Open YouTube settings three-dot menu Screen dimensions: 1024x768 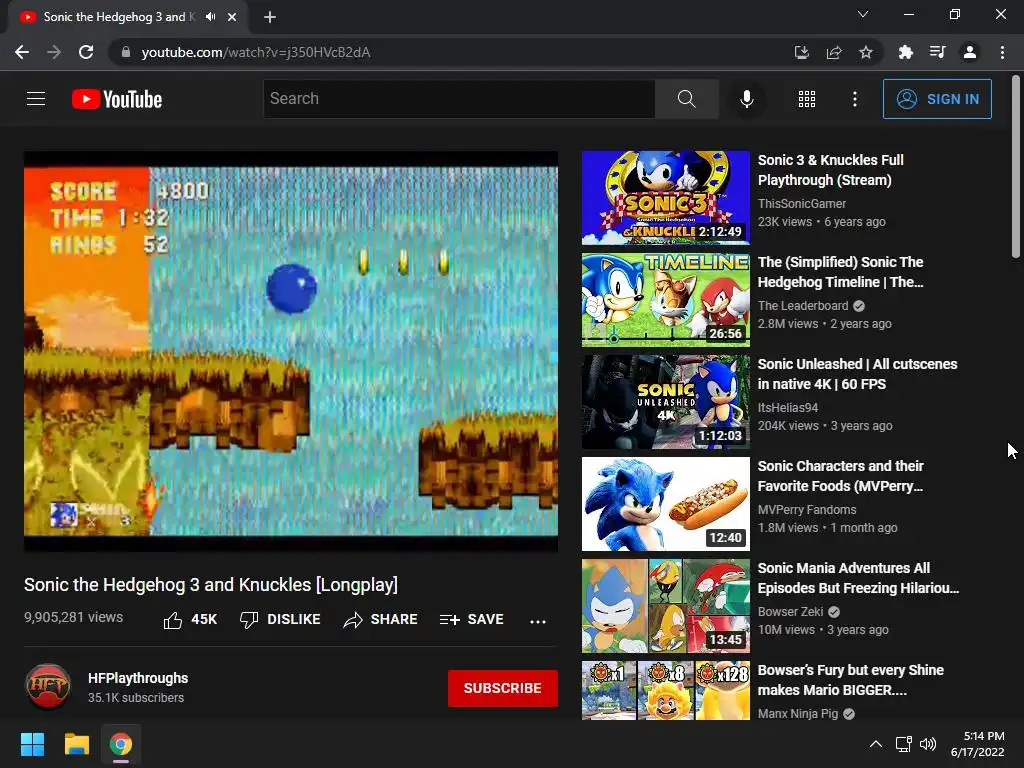click(x=854, y=99)
